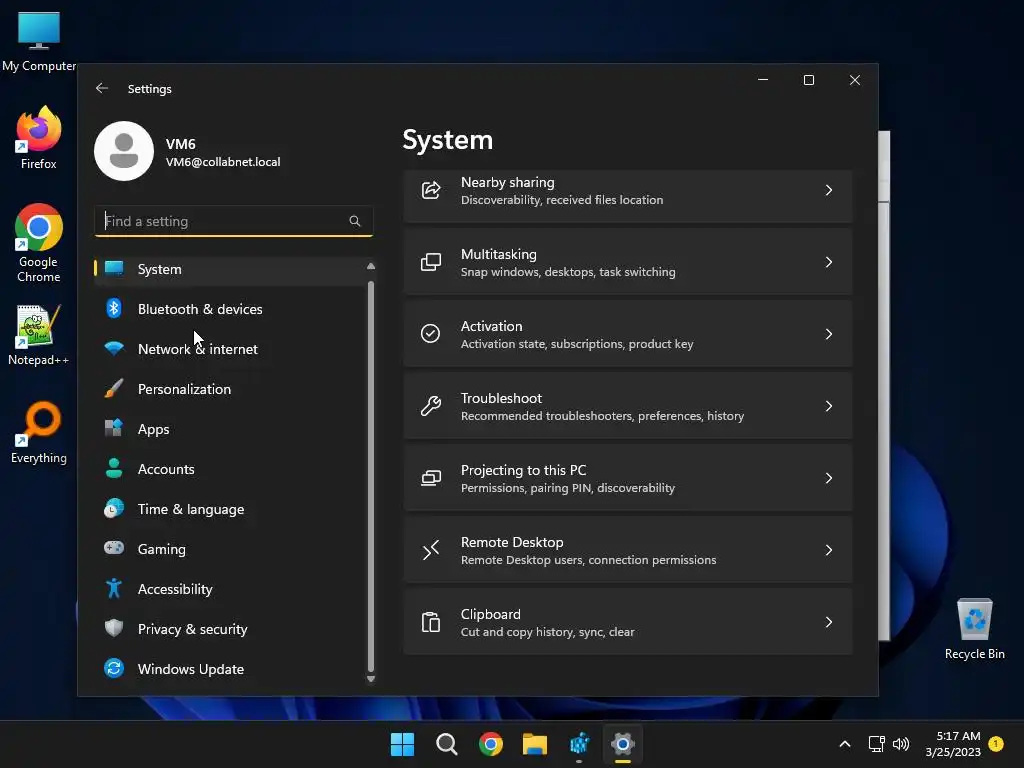Open Firefox desktop shortcut

click(39, 138)
